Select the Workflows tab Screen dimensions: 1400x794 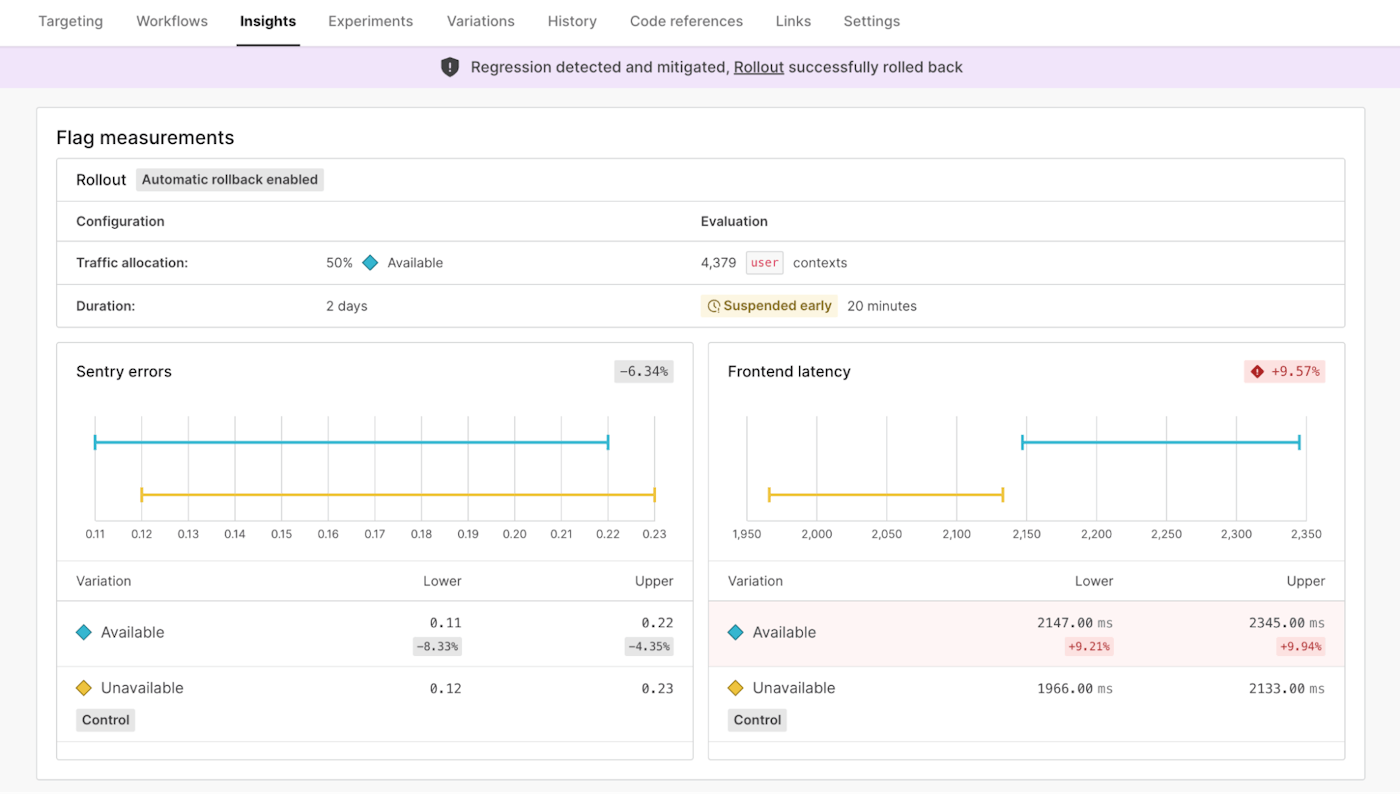click(172, 21)
